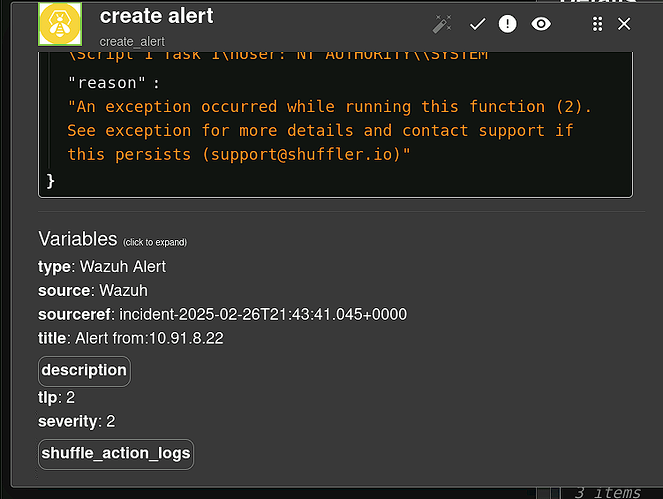Screen dimensions: 663x499
Task: Click the severity variable row
Action: point(76,421)
